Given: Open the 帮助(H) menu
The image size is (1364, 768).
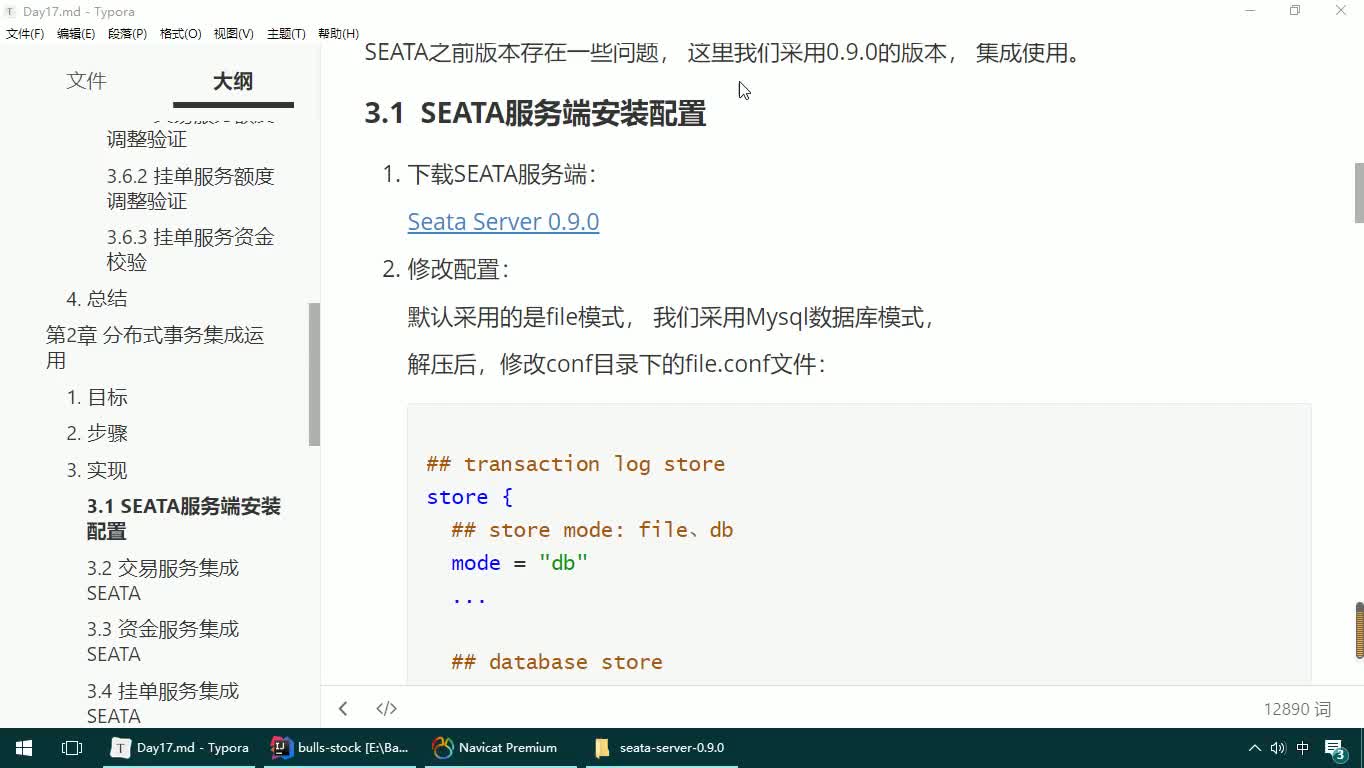Looking at the screenshot, I should [x=338, y=33].
